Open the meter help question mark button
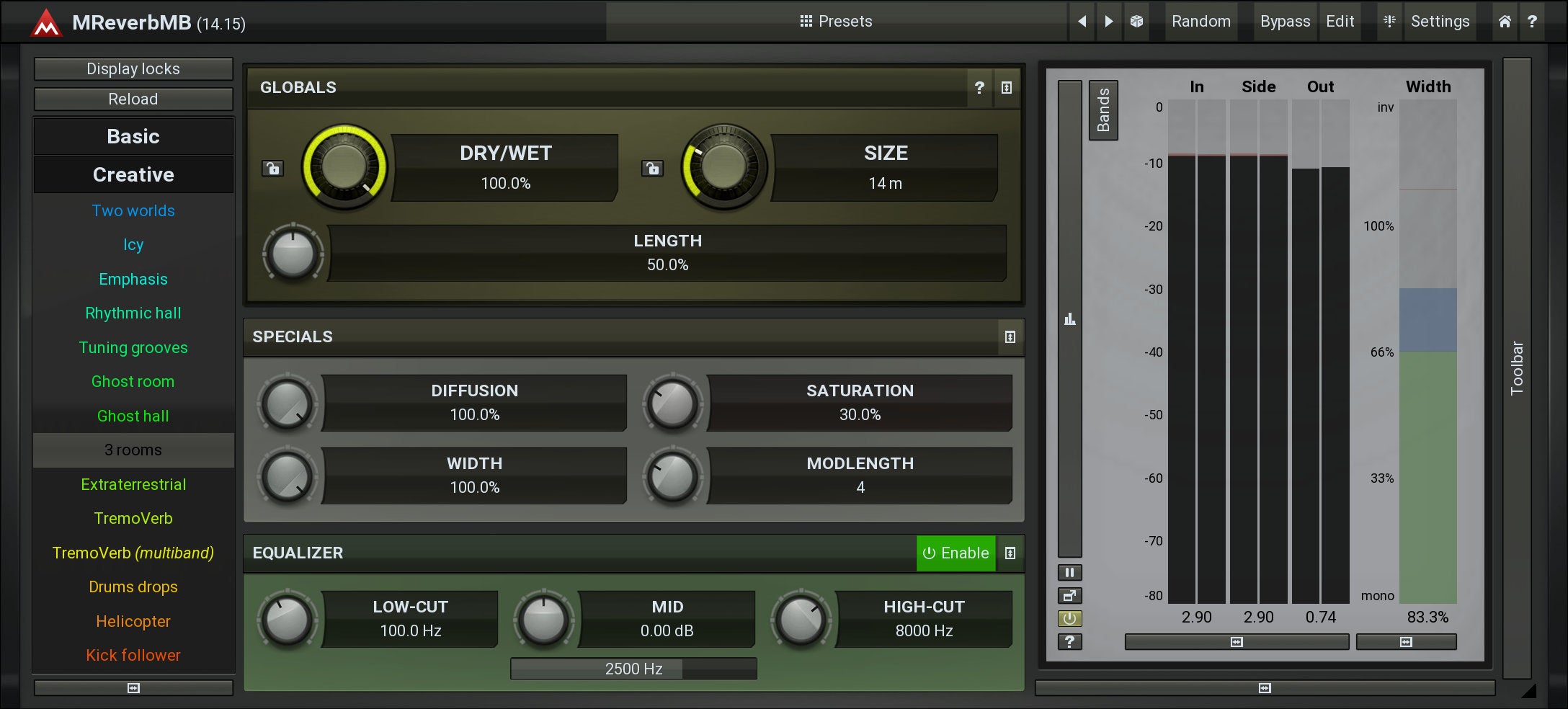The width and height of the screenshot is (1568, 709). pyautogui.click(x=1069, y=641)
